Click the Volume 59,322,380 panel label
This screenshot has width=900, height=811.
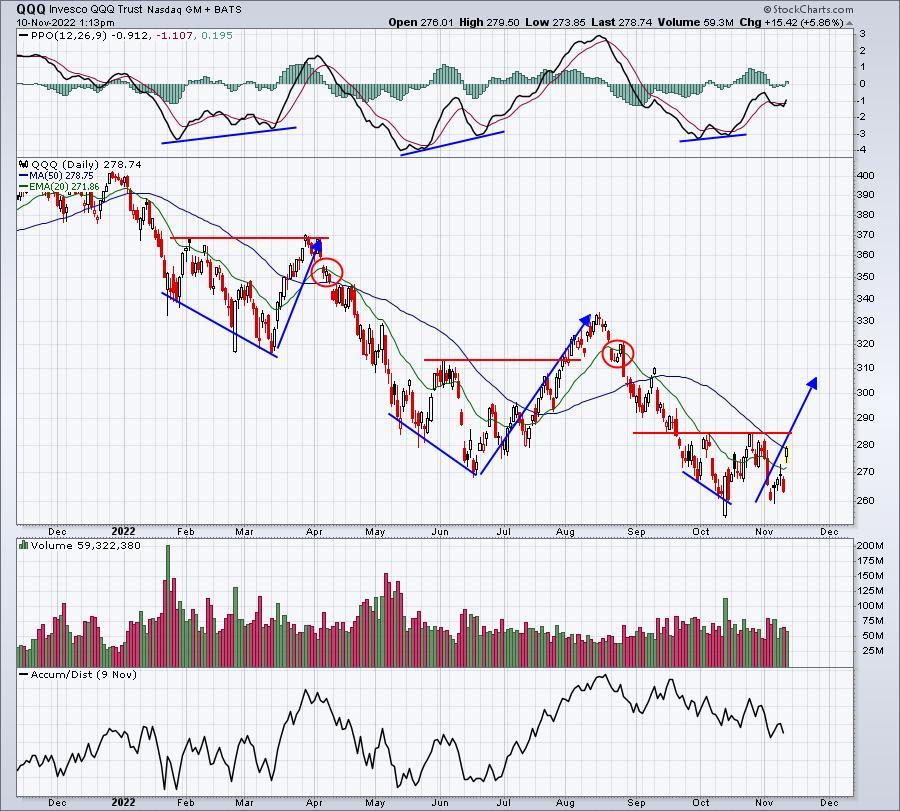click(86, 545)
